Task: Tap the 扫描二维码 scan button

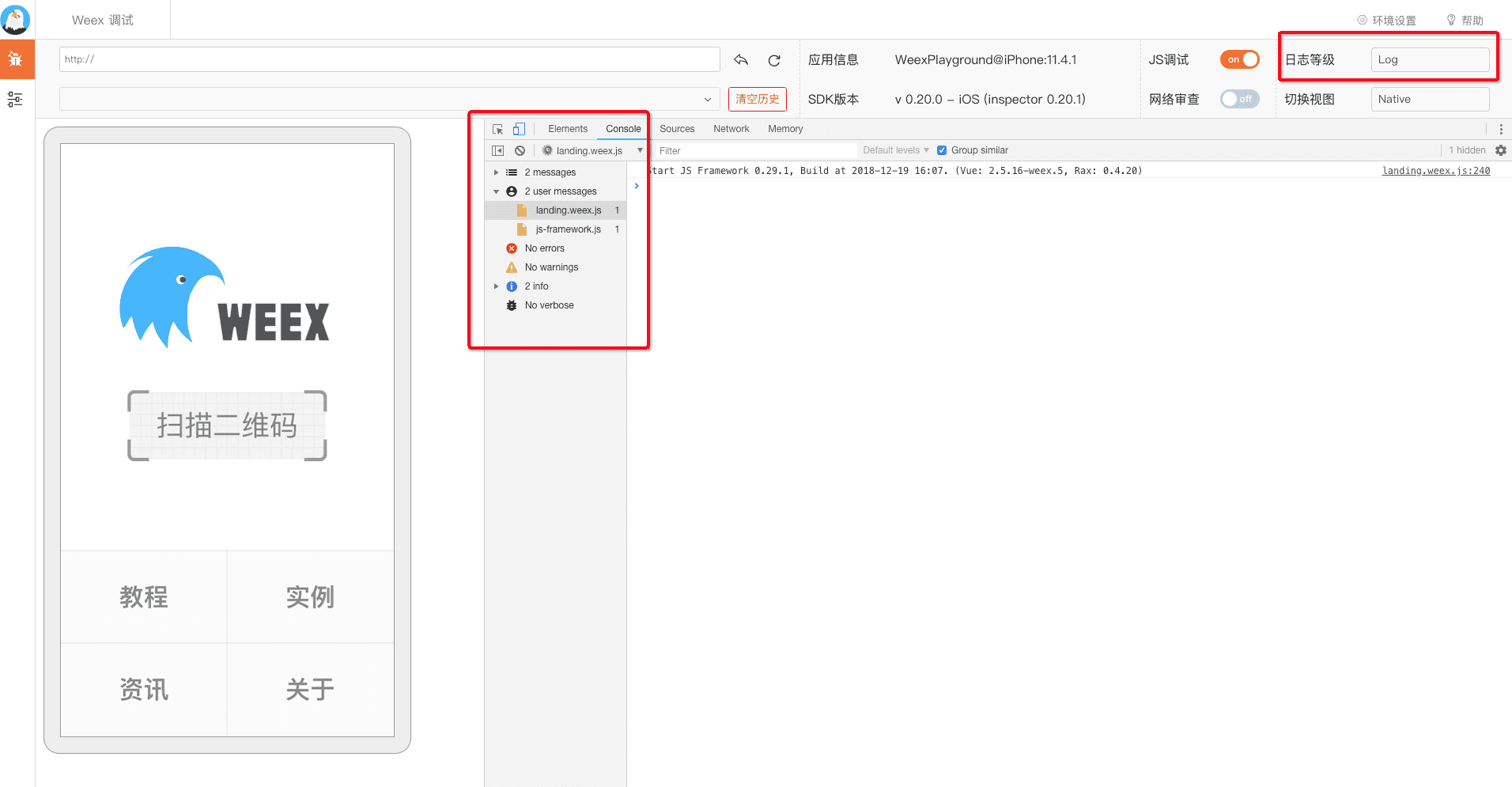Action: 227,426
